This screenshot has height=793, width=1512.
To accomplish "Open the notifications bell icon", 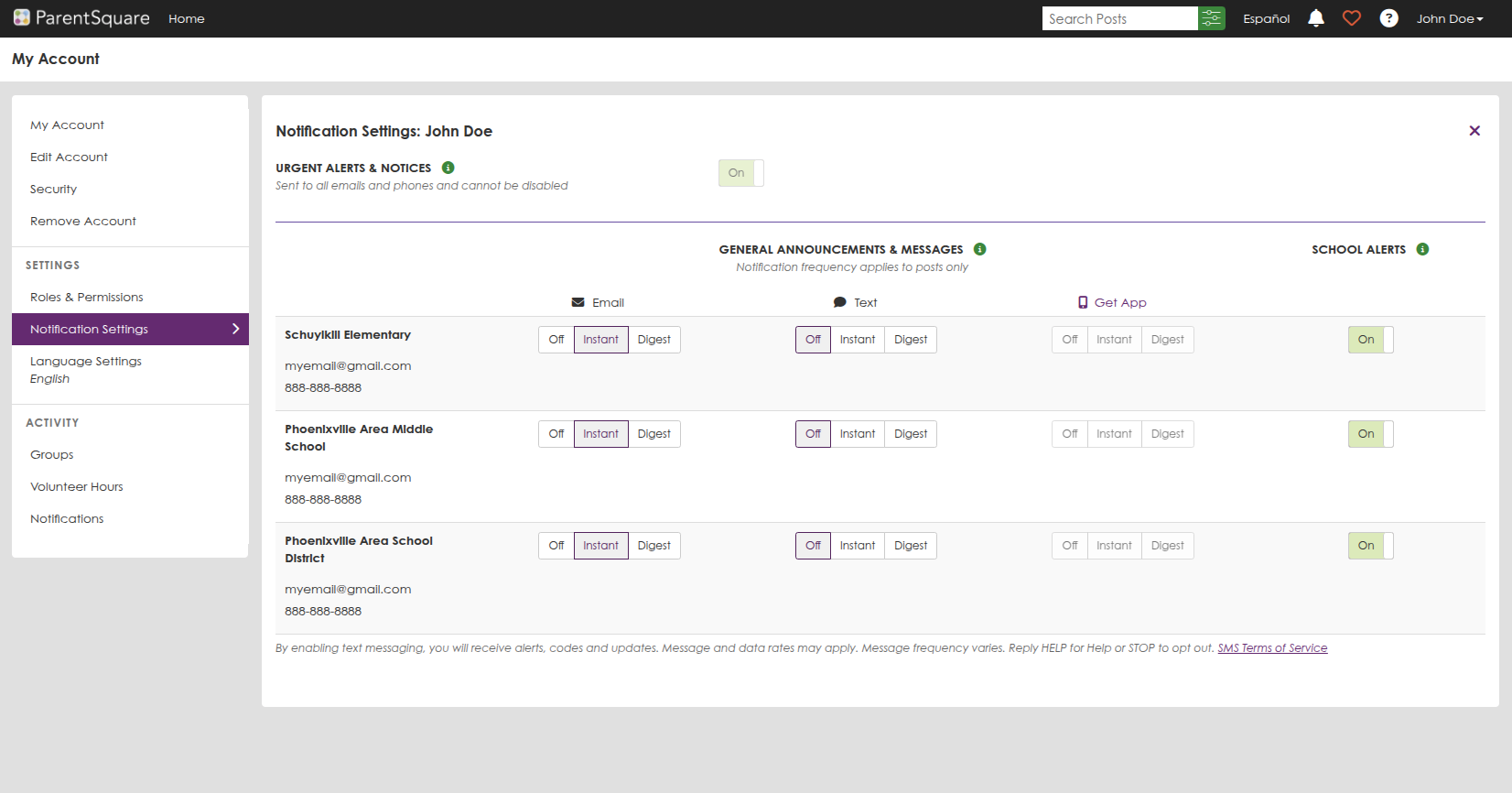I will click(1316, 18).
